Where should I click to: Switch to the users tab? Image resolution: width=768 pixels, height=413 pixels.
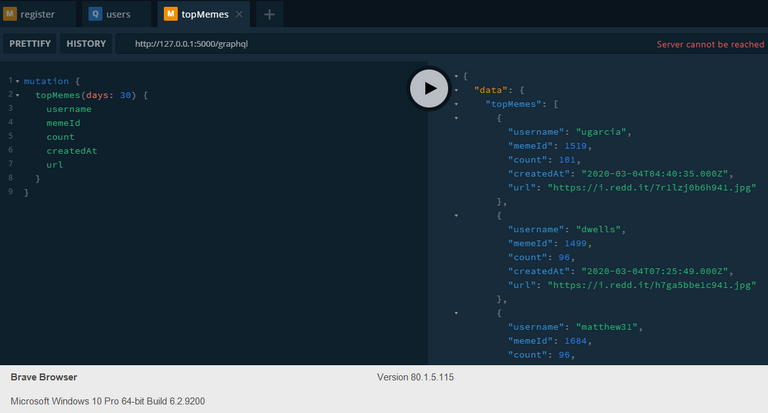tap(118, 14)
